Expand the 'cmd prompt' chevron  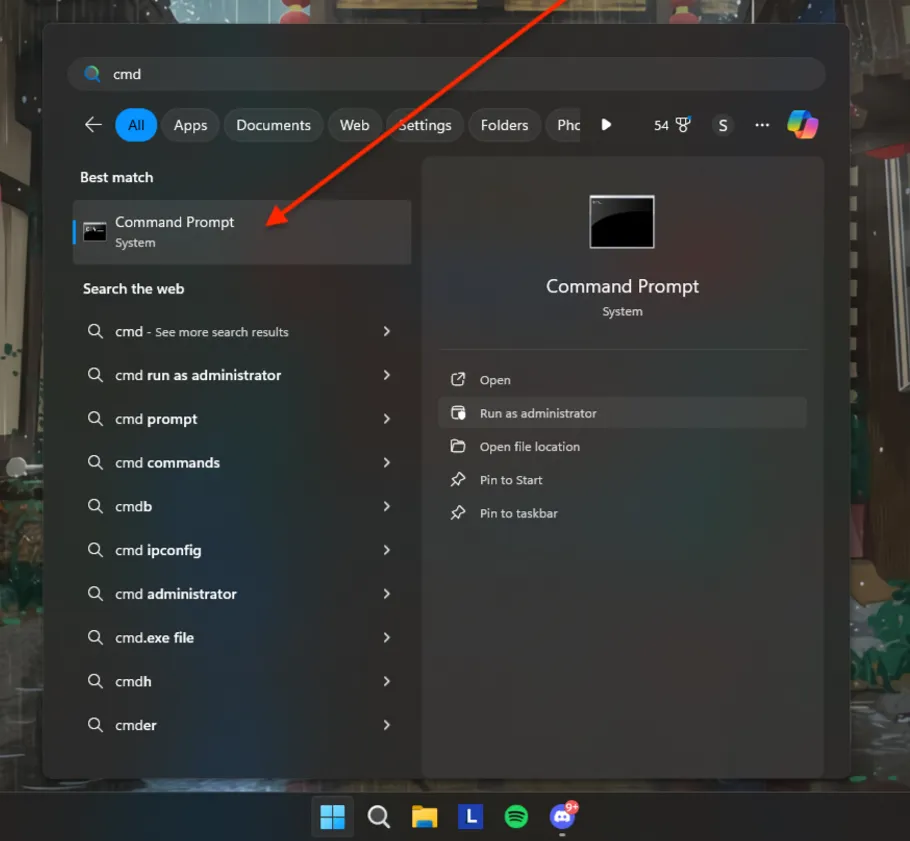click(x=387, y=418)
